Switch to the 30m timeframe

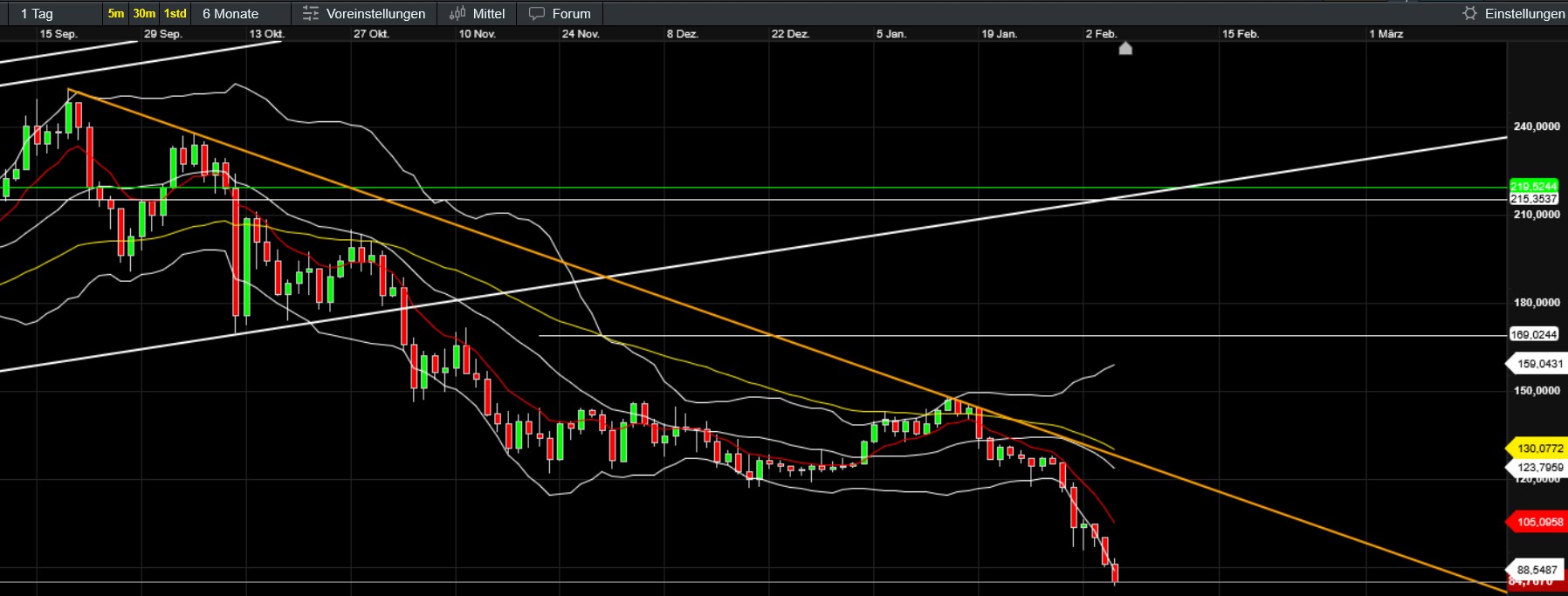click(144, 13)
